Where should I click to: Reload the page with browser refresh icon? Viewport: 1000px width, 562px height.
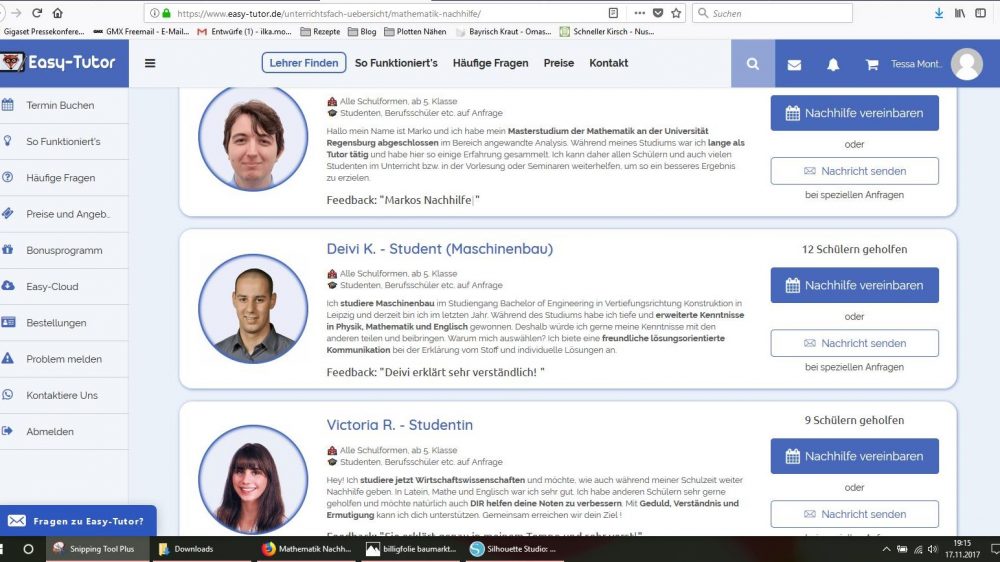pos(37,13)
